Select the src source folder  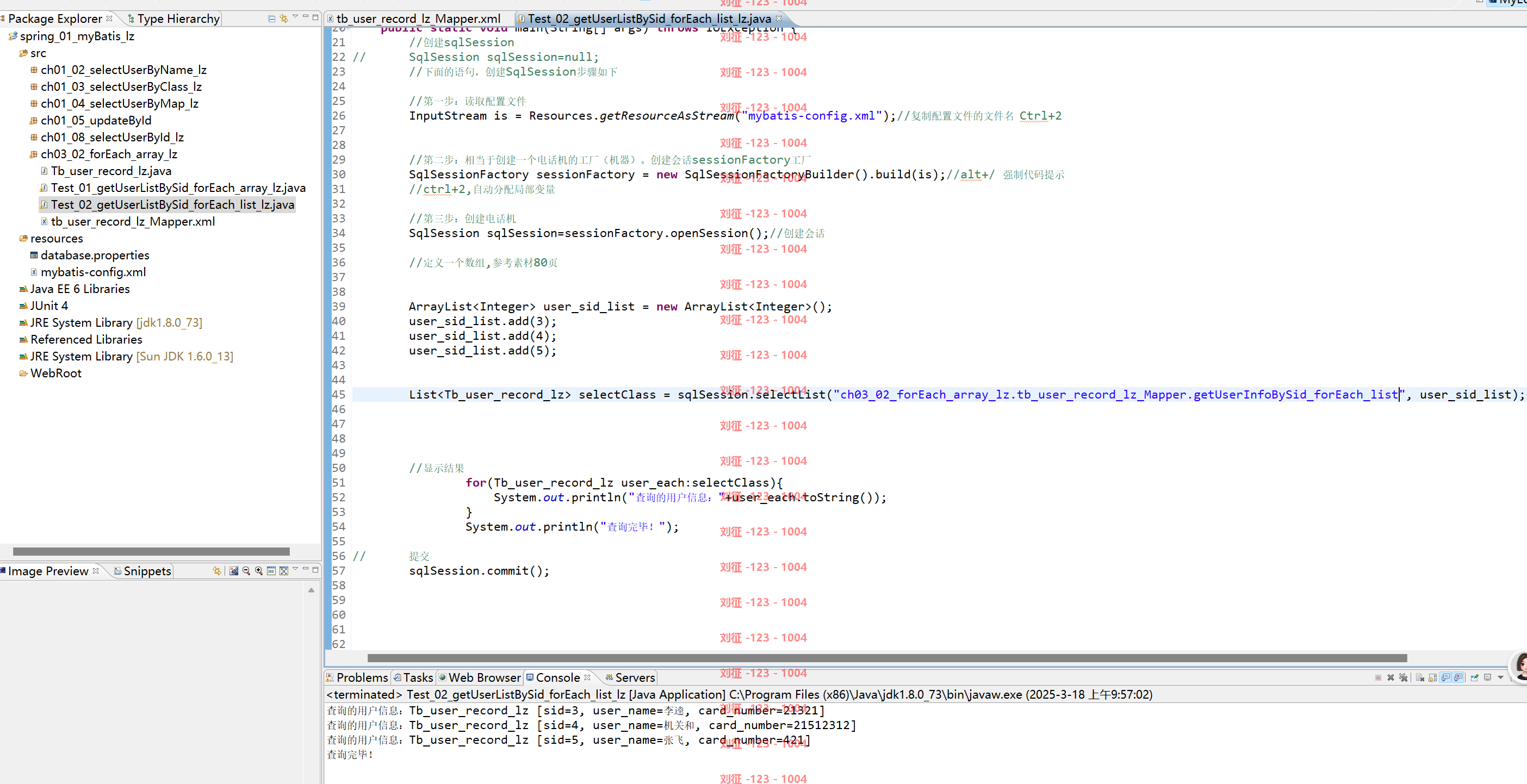[33, 53]
